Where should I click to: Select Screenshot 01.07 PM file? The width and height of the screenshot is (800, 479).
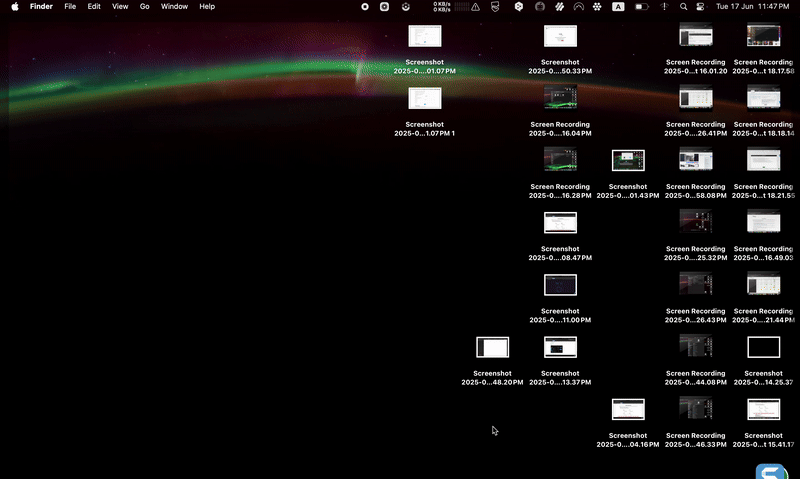(x=424, y=49)
